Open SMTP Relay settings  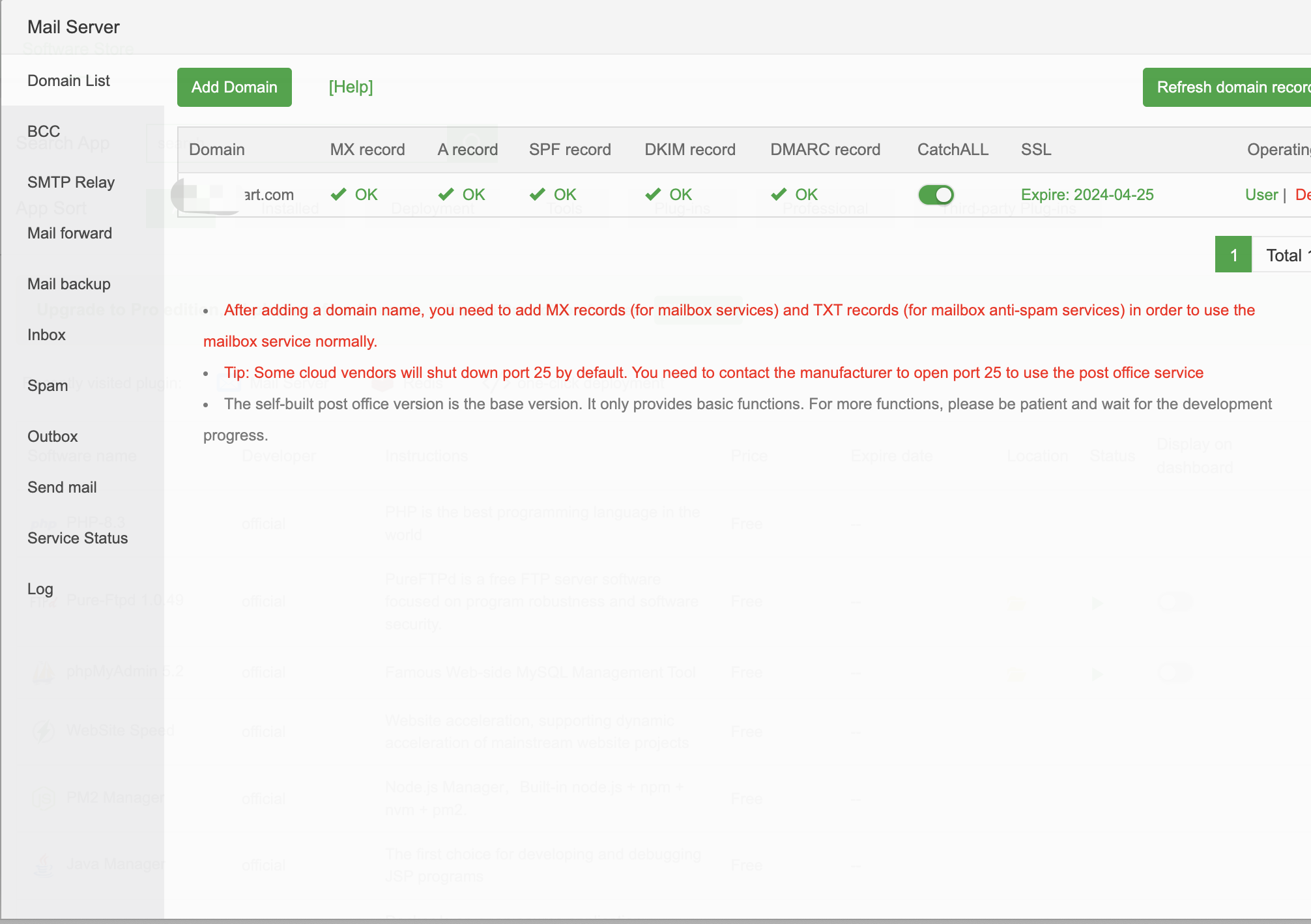tap(70, 182)
